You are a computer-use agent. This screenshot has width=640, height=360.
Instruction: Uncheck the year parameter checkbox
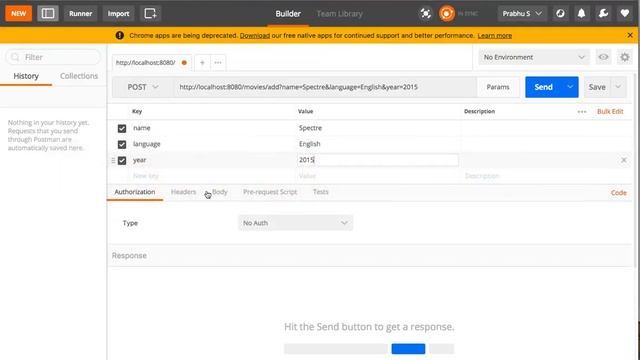(x=122, y=160)
